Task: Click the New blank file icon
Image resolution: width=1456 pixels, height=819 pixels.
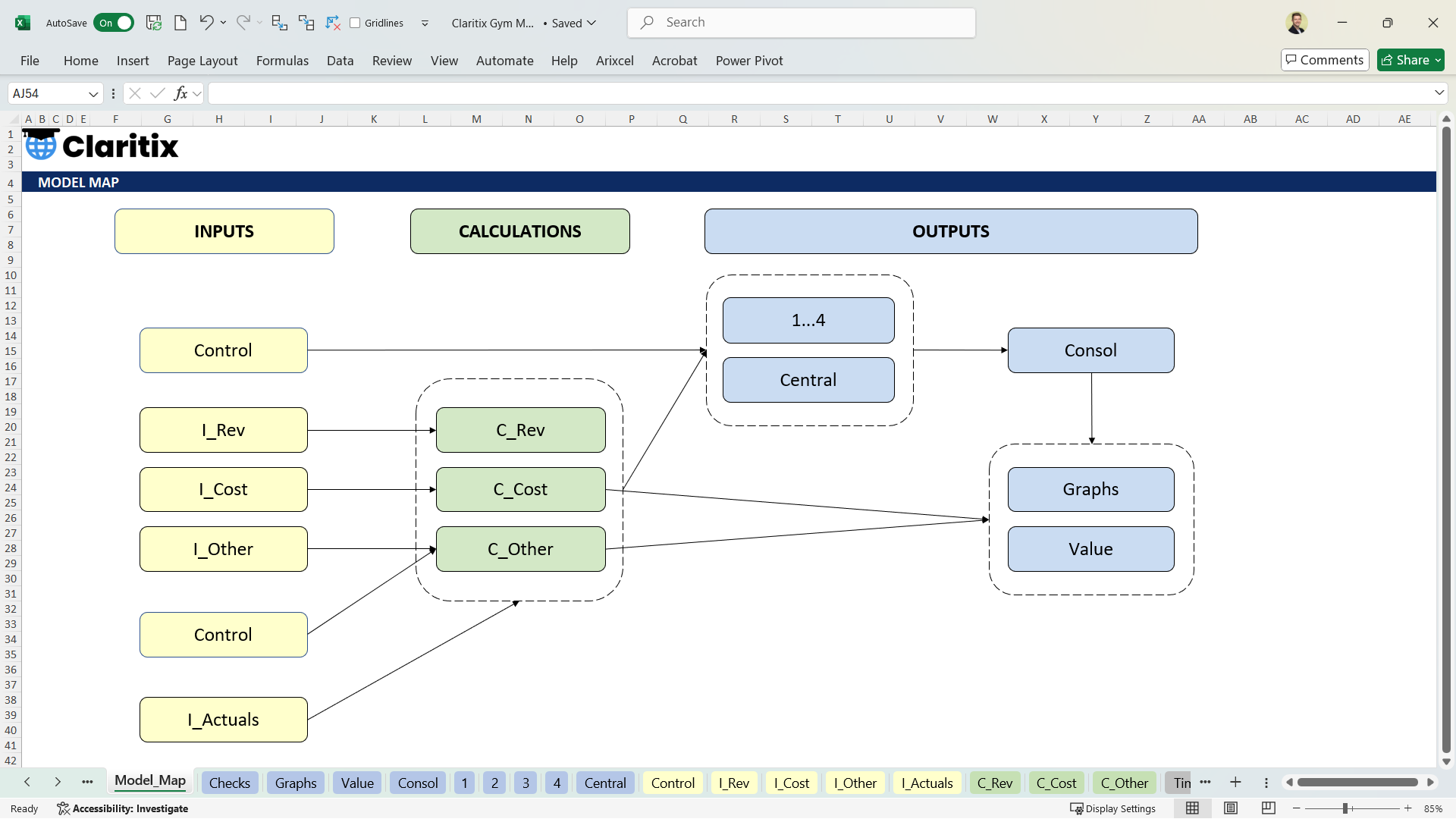Action: tap(180, 23)
